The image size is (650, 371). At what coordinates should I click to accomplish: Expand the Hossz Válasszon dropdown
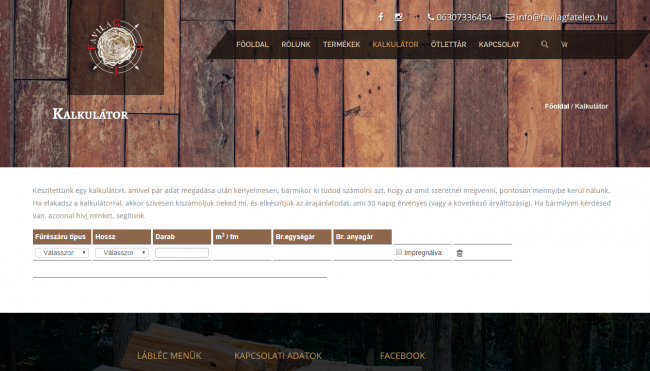[x=122, y=252]
